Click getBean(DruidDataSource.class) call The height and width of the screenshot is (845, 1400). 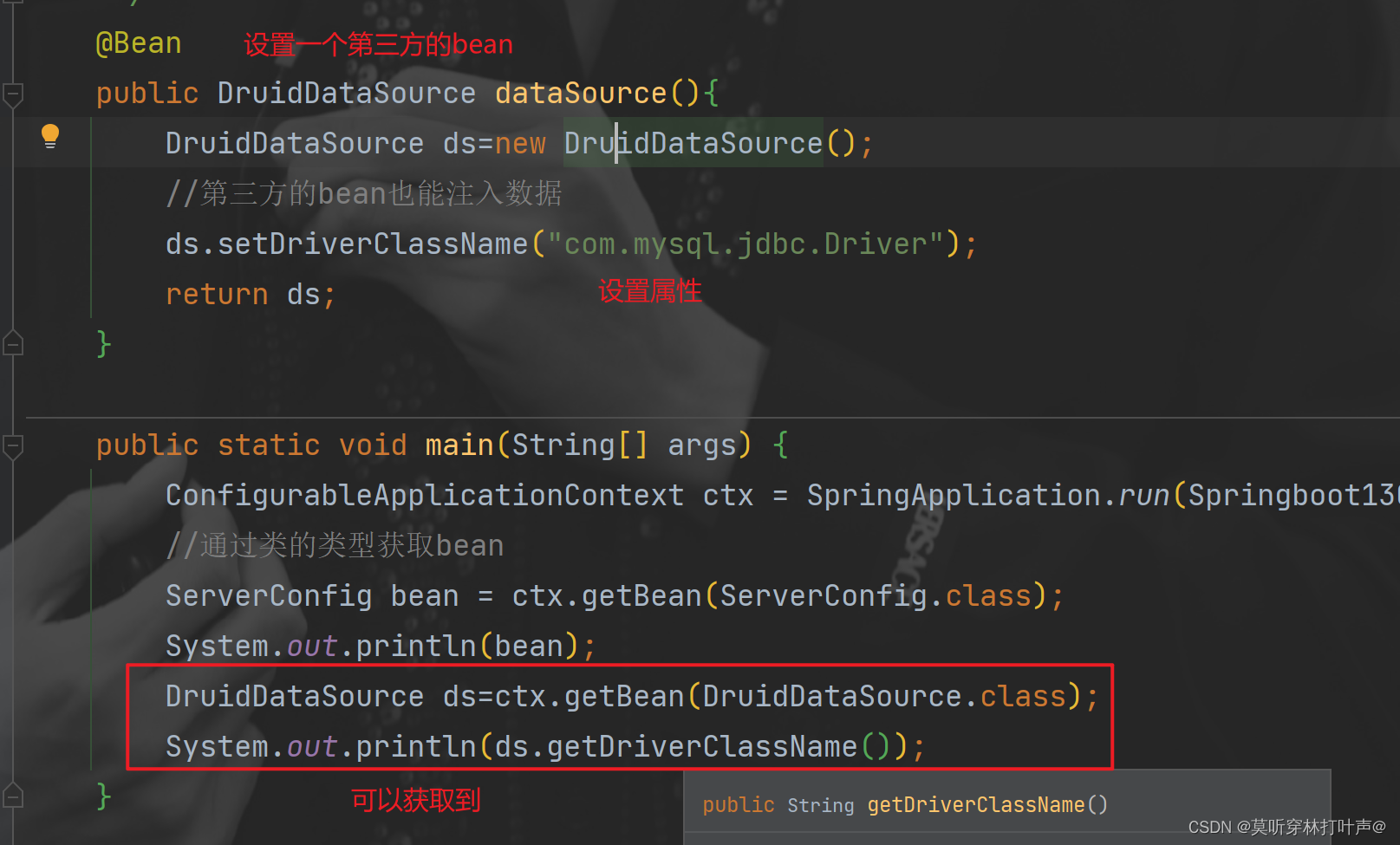click(x=823, y=697)
